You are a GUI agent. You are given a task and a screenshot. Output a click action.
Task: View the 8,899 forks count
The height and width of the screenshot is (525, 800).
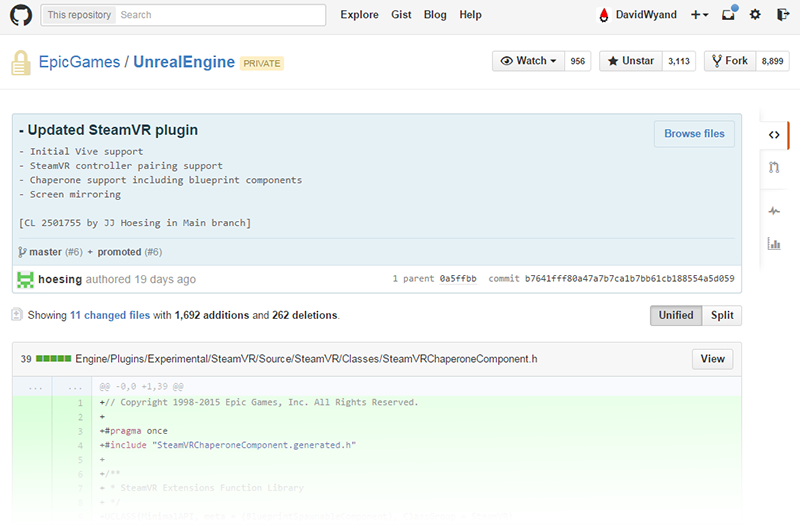click(x=772, y=61)
